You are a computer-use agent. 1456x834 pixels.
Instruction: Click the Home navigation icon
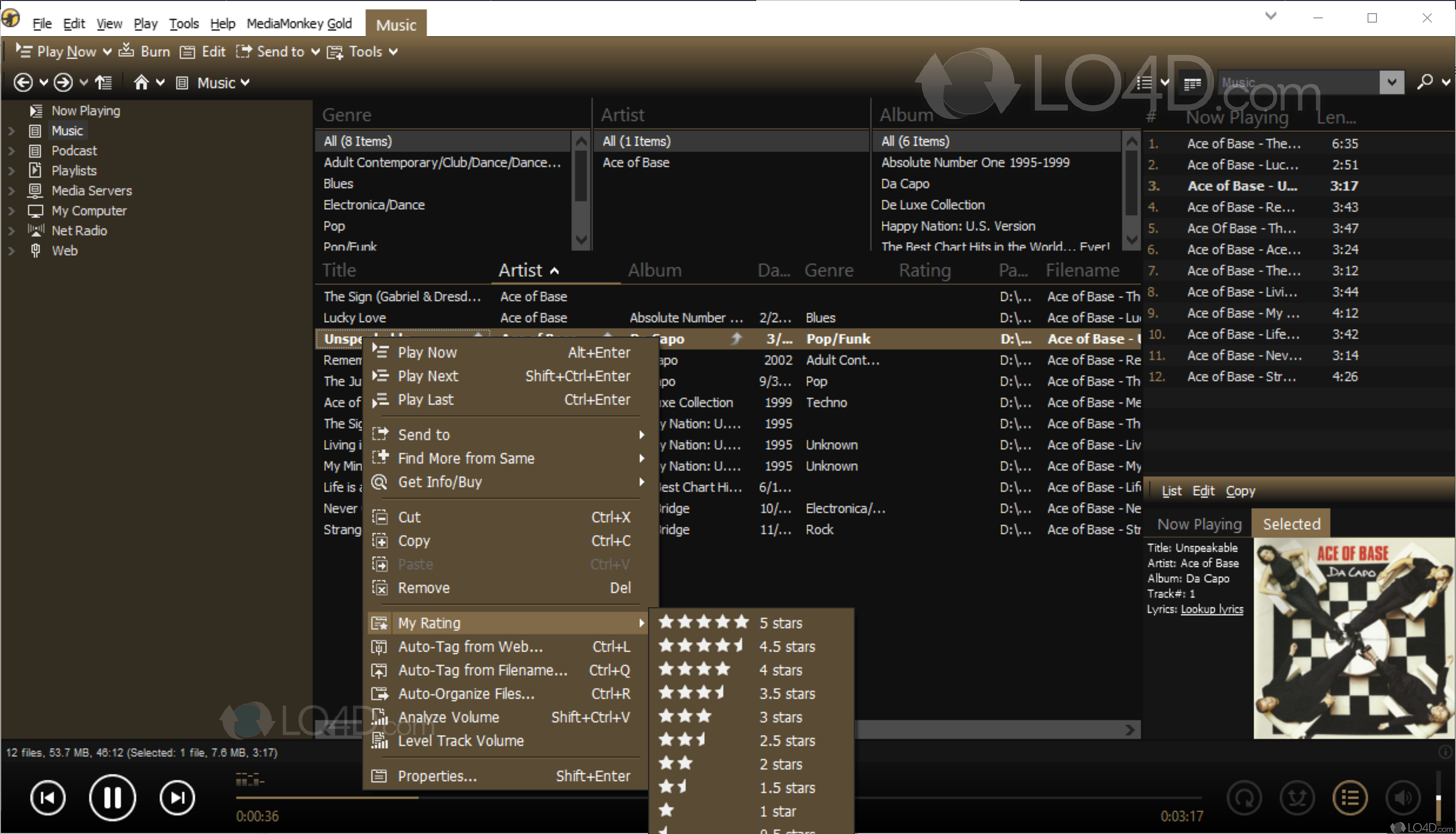(x=141, y=82)
